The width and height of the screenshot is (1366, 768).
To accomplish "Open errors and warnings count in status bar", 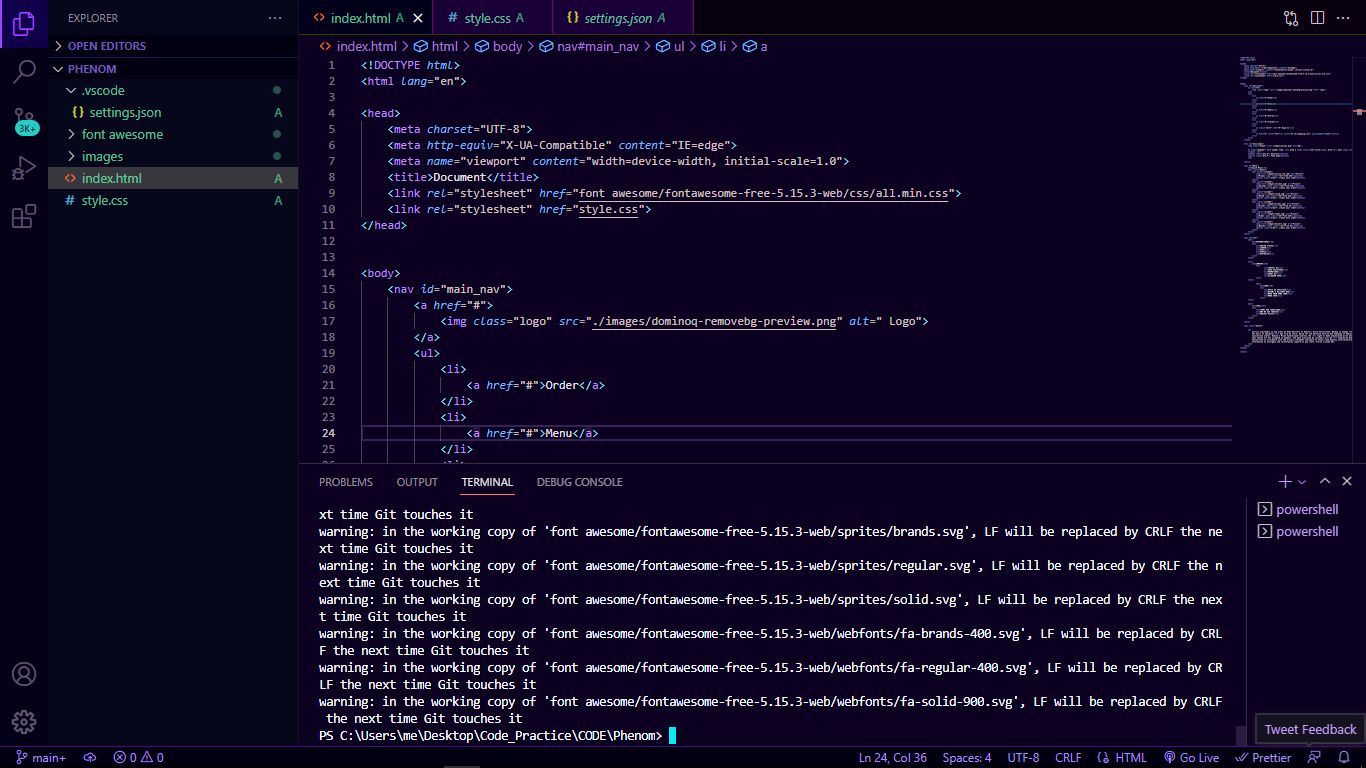I will [x=138, y=758].
